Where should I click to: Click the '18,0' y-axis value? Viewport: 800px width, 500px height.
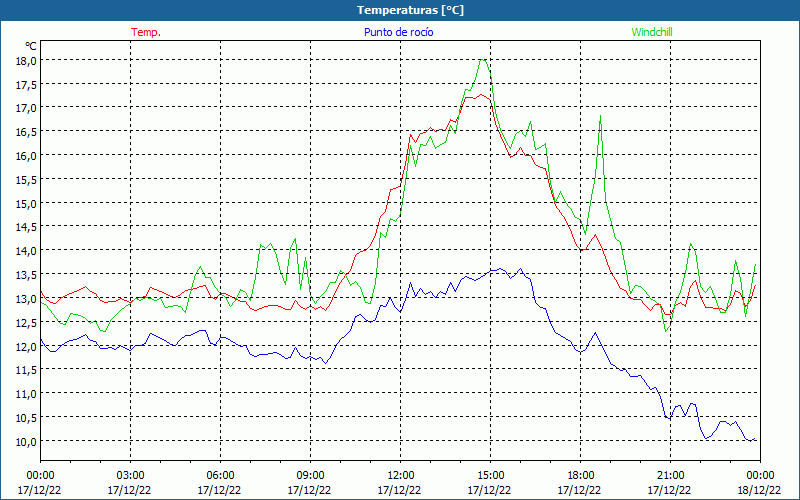point(27,61)
